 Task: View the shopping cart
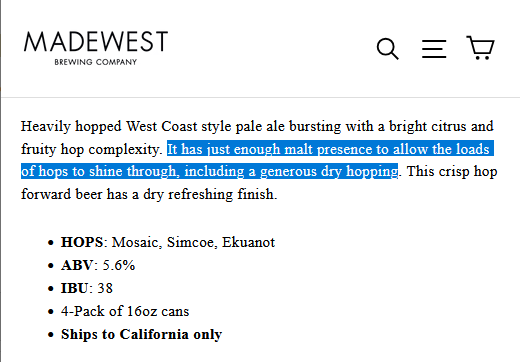coord(480,48)
